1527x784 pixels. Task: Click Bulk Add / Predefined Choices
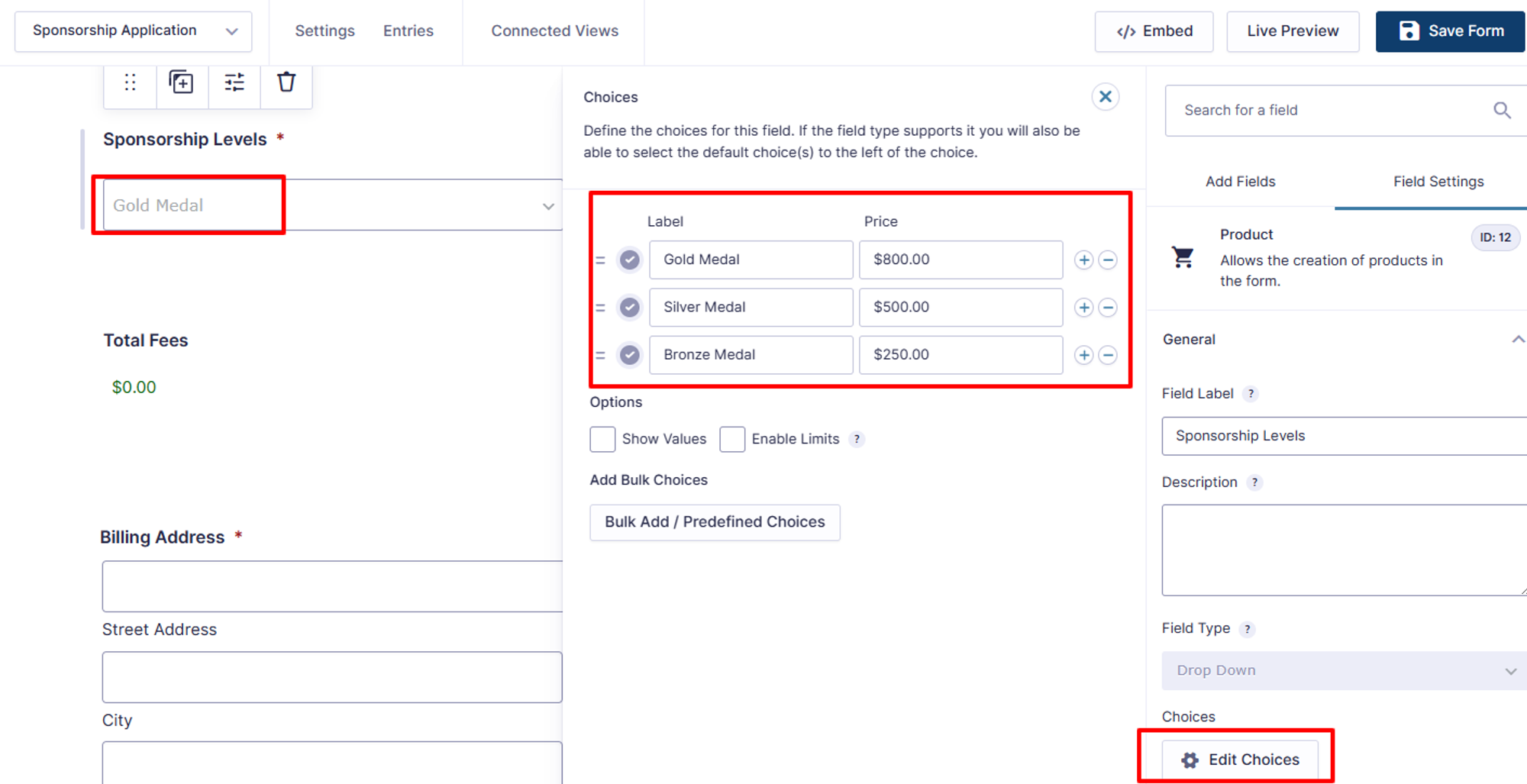tap(715, 522)
